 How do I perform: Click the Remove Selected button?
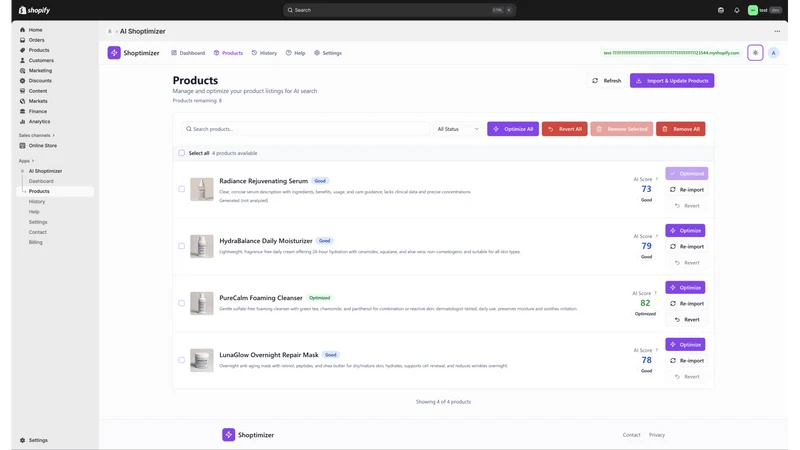(x=621, y=129)
